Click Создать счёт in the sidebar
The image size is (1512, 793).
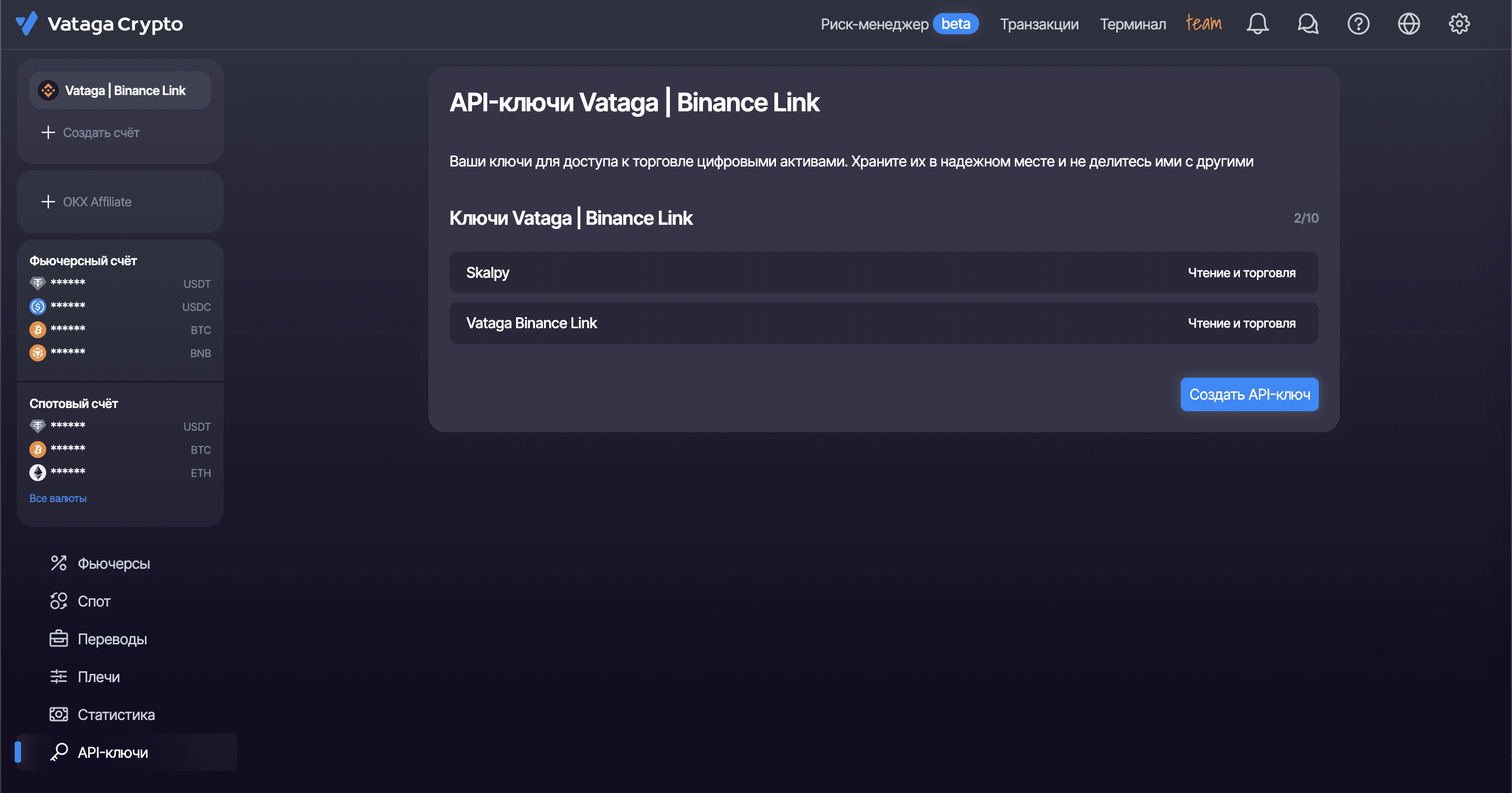[x=101, y=132]
